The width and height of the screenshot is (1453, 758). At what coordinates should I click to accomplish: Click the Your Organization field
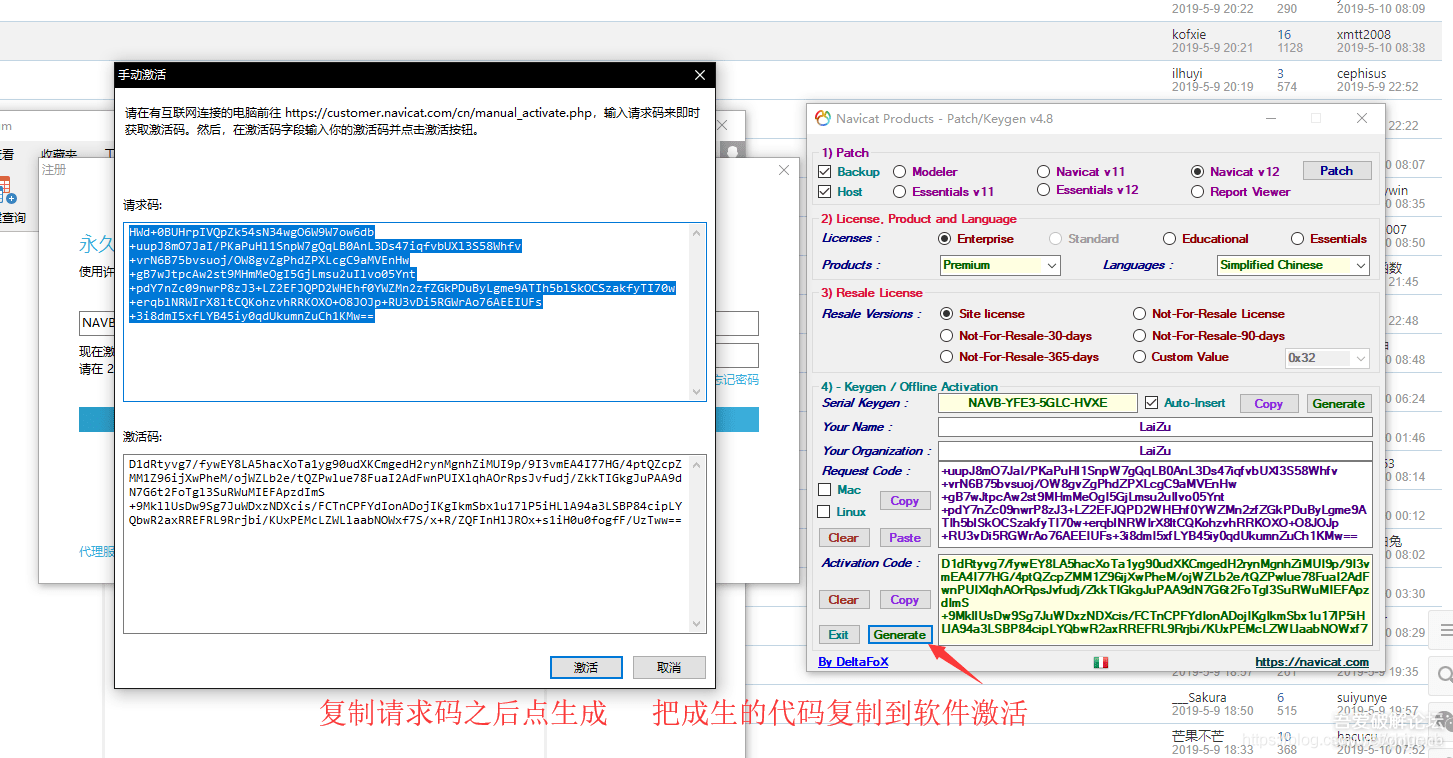pos(1155,451)
